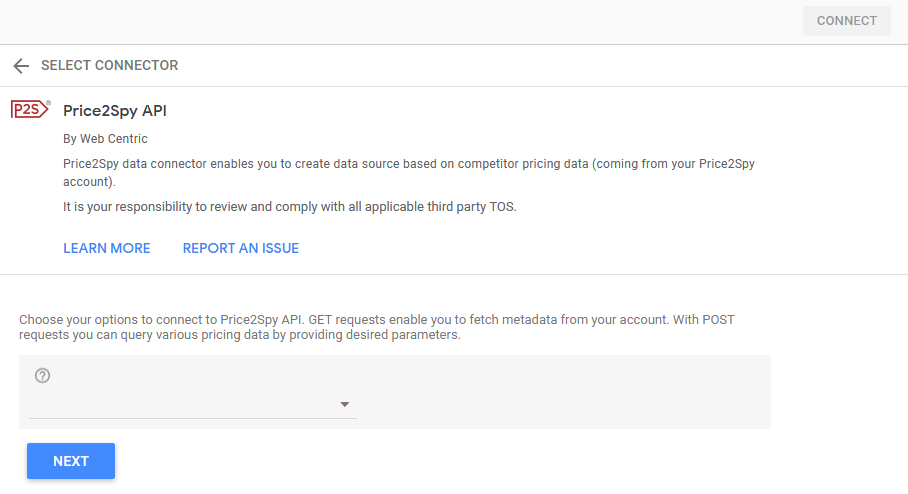Image resolution: width=908 pixels, height=494 pixels.
Task: Click the underline beneath the dropdown selector
Action: point(193,418)
